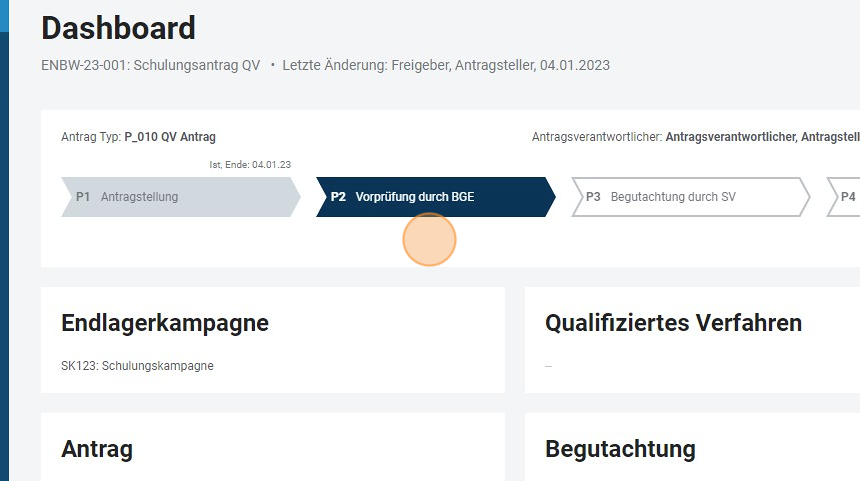860x481 pixels.
Task: Click the ENBW-23-001: Schulungsantrag QV title
Action: point(151,65)
